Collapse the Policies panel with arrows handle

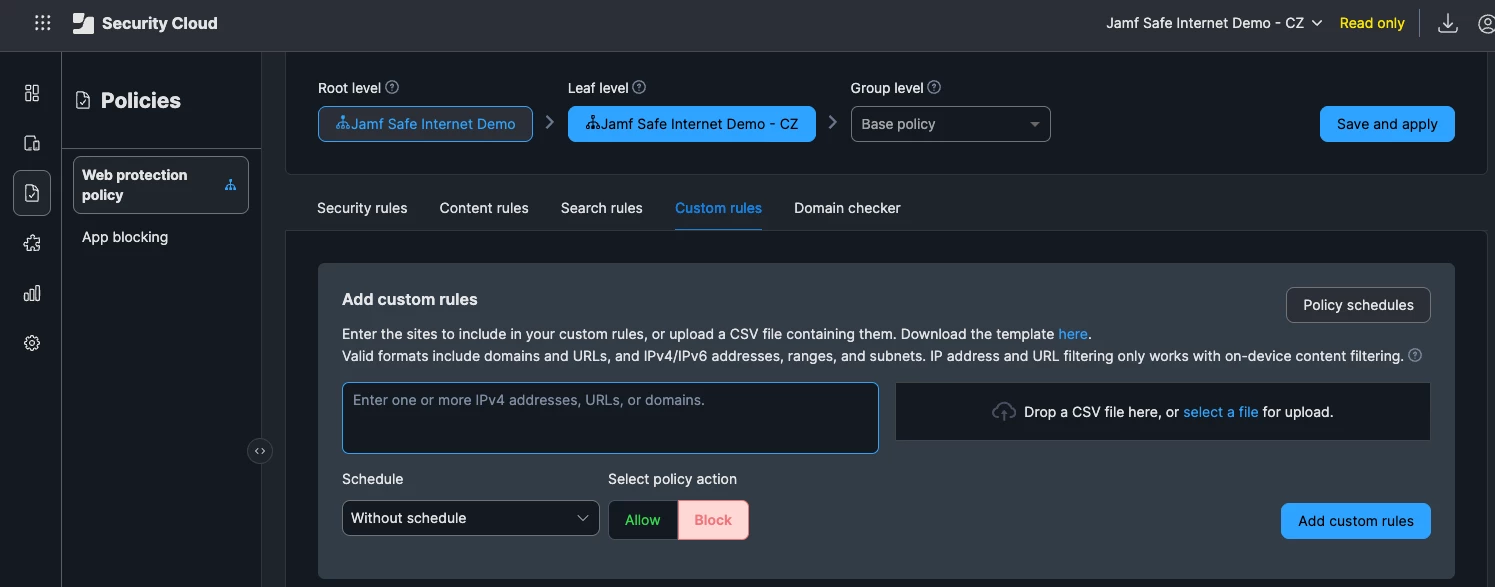[x=260, y=451]
